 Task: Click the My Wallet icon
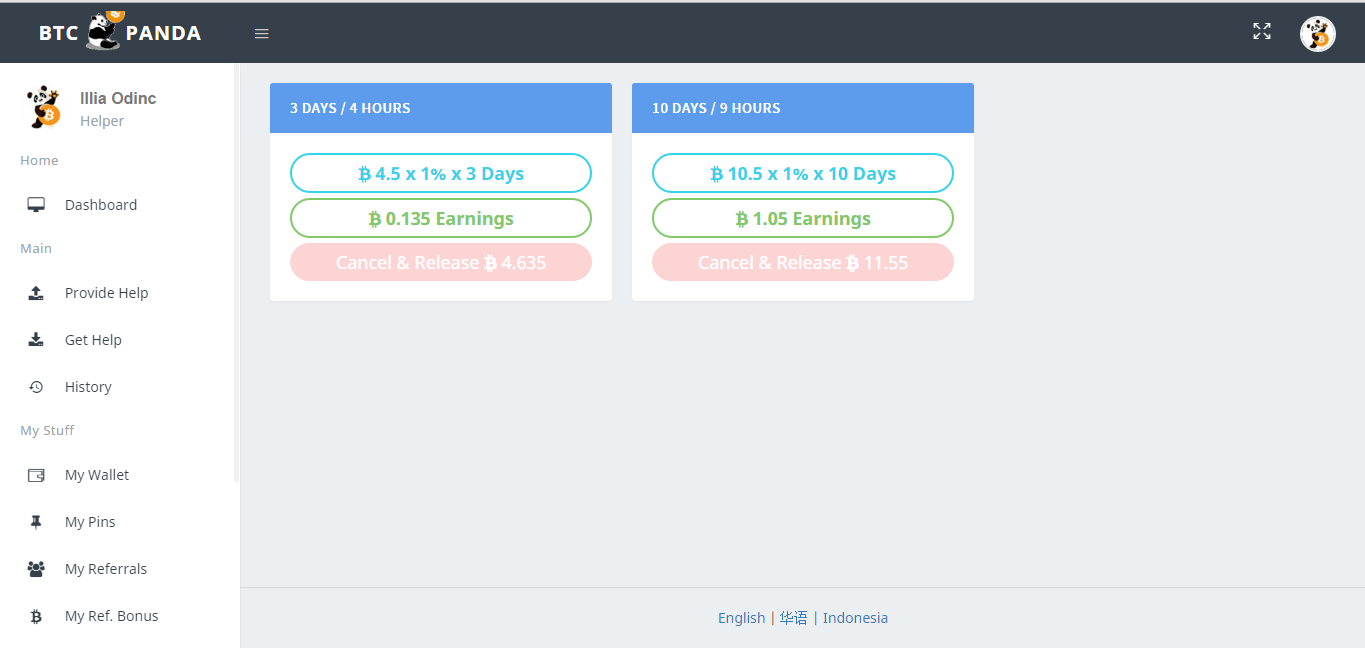36,475
